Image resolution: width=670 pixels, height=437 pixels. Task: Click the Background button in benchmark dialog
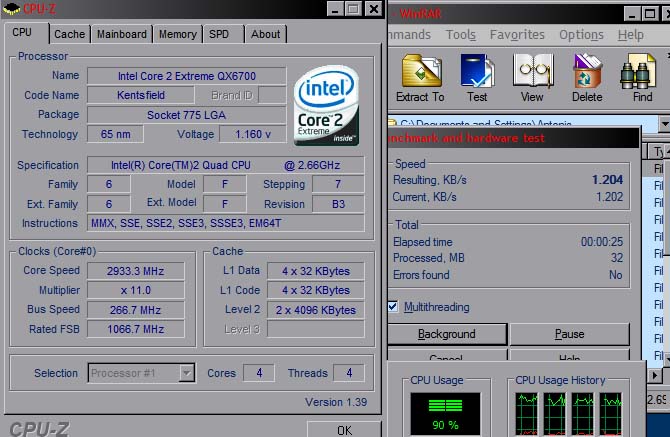point(447,334)
